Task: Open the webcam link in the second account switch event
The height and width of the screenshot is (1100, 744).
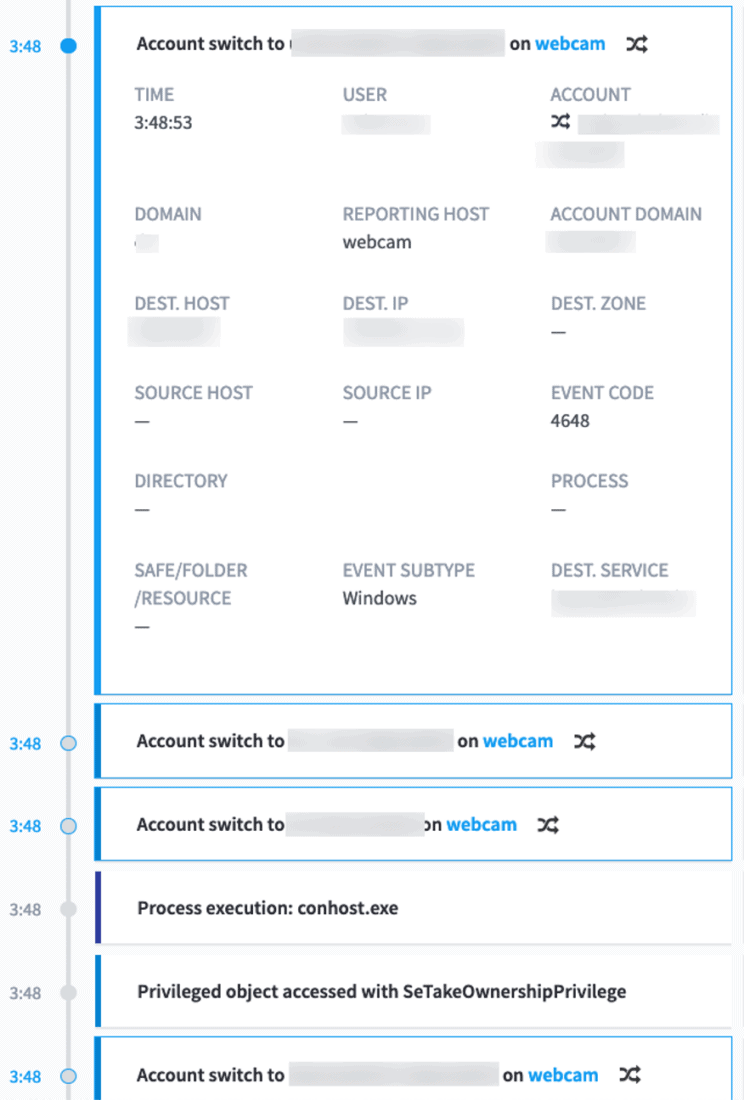Action: 518,741
